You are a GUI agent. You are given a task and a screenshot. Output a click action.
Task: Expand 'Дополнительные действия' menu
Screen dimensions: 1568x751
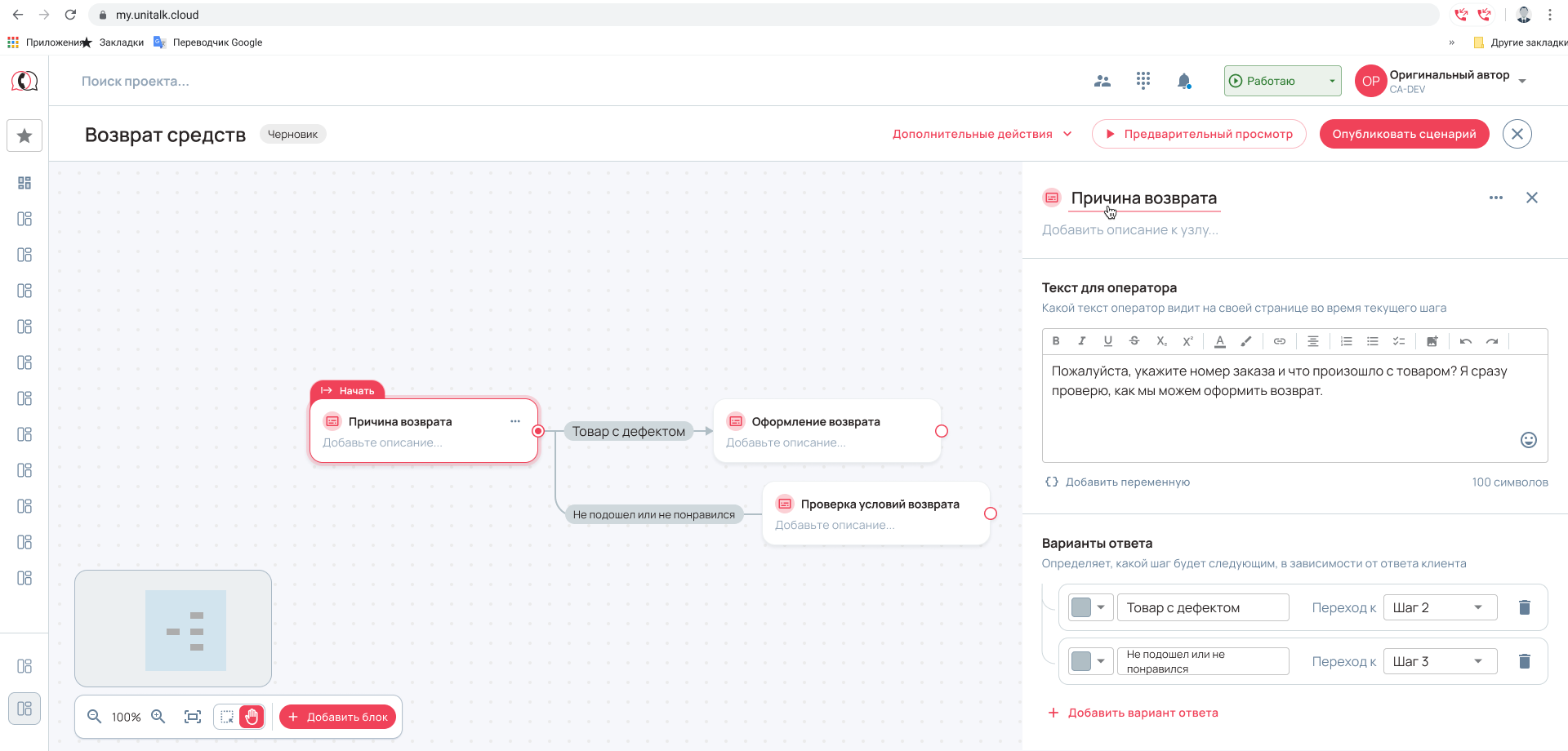pyautogui.click(x=982, y=134)
